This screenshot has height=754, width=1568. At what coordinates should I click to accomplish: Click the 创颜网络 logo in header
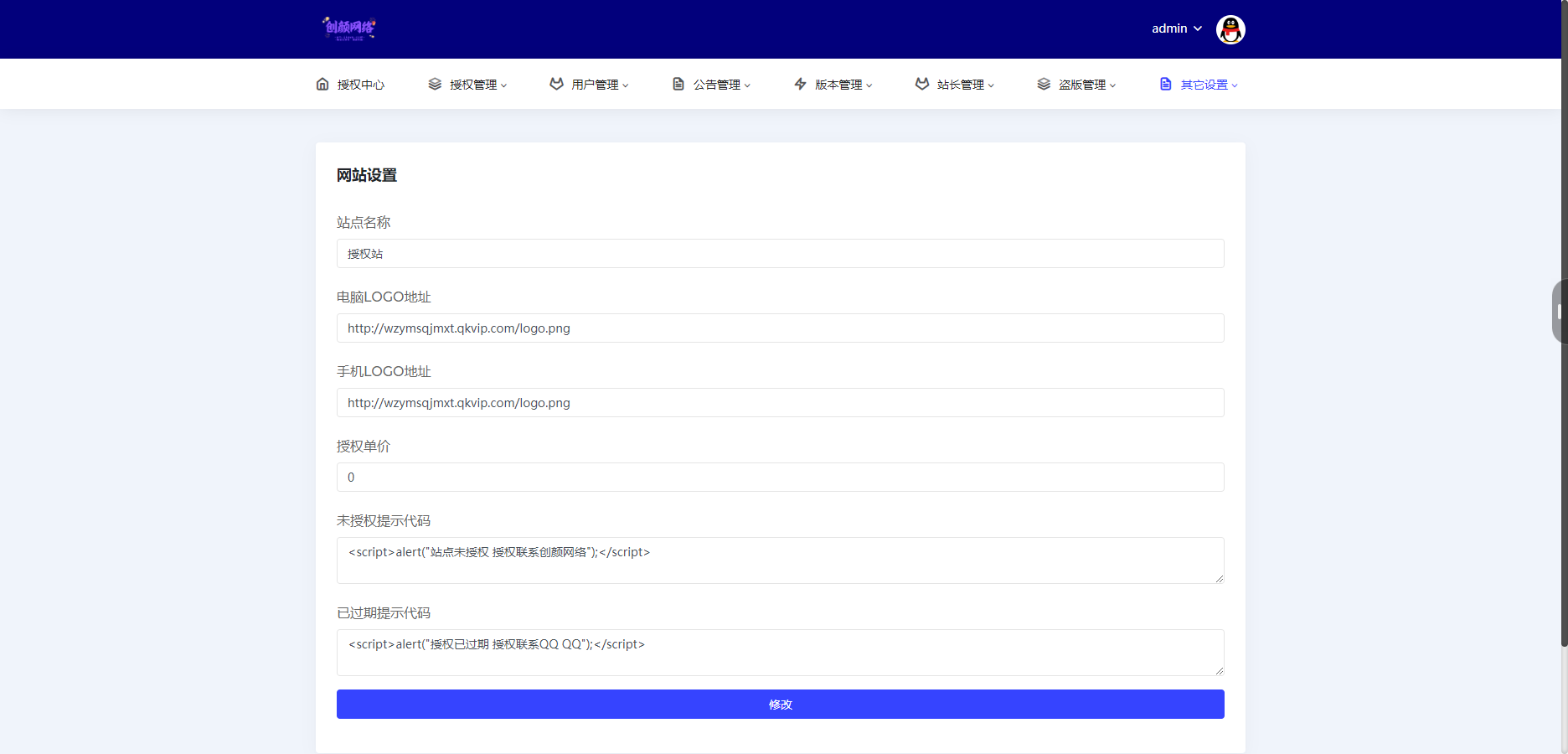(349, 28)
